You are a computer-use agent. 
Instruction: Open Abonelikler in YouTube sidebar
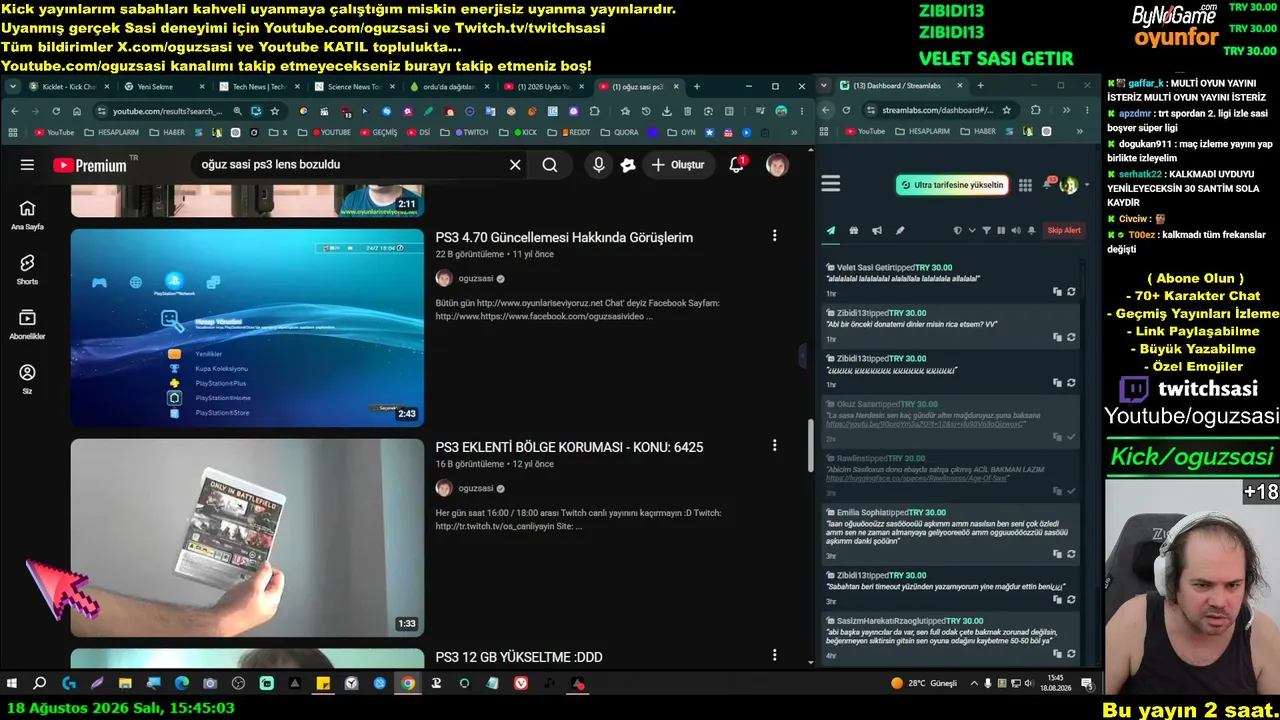pos(27,325)
